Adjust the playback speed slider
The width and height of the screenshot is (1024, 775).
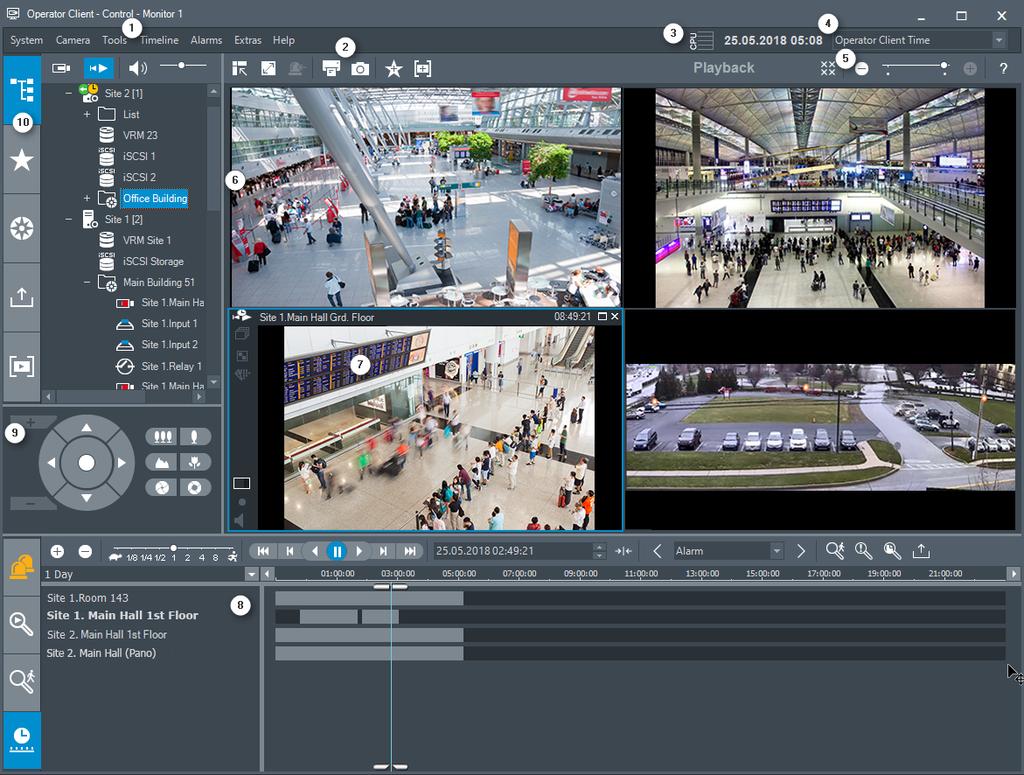click(x=173, y=548)
